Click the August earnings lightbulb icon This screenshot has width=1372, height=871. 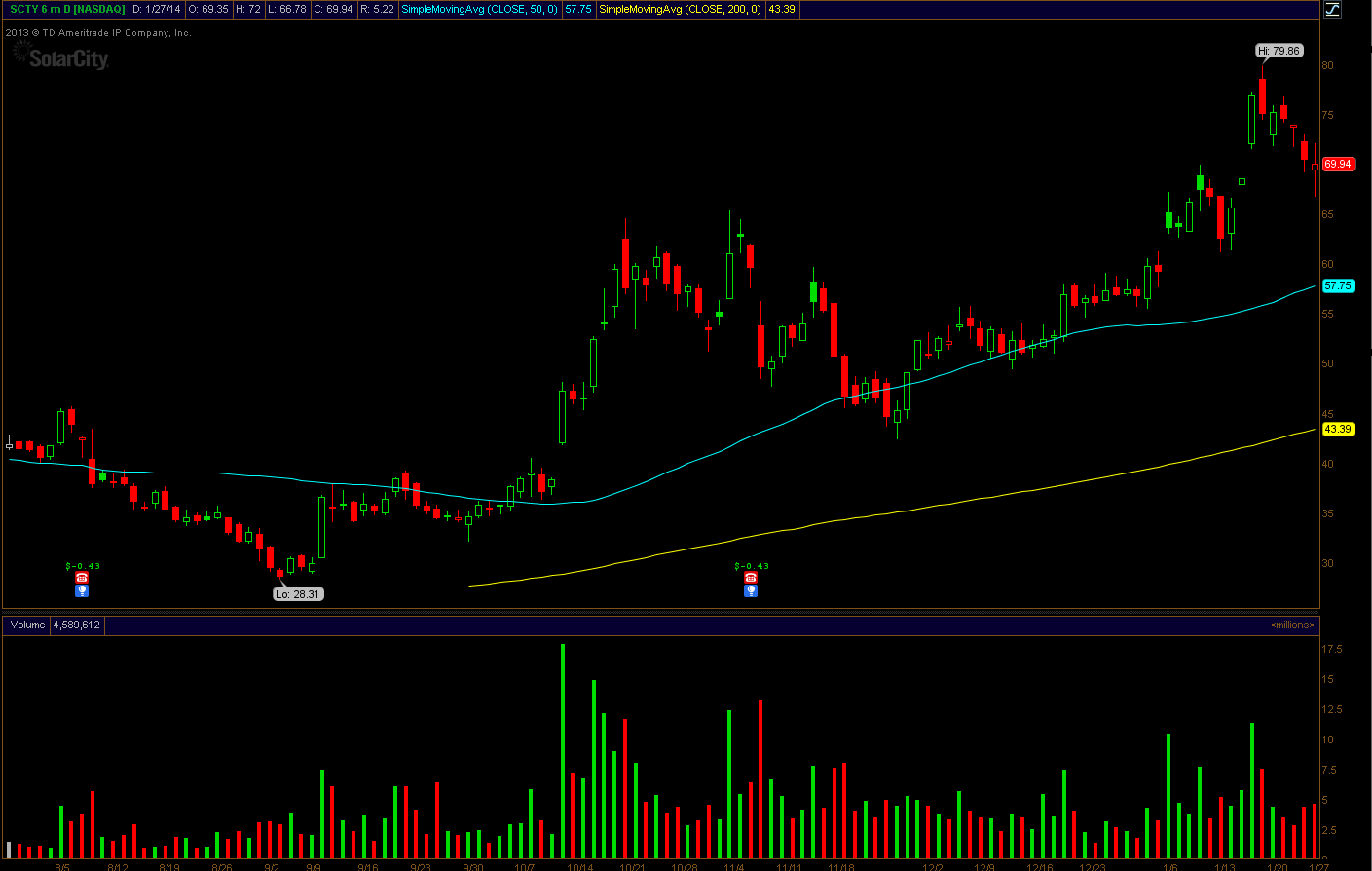tap(82, 590)
